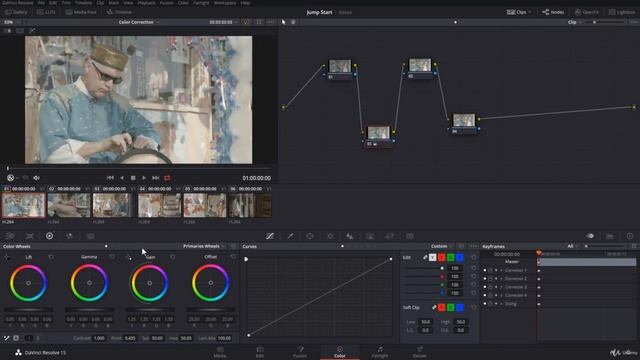Select the hand pan tool in node editor
Screen dimensions: 640x360
click(x=293, y=22)
